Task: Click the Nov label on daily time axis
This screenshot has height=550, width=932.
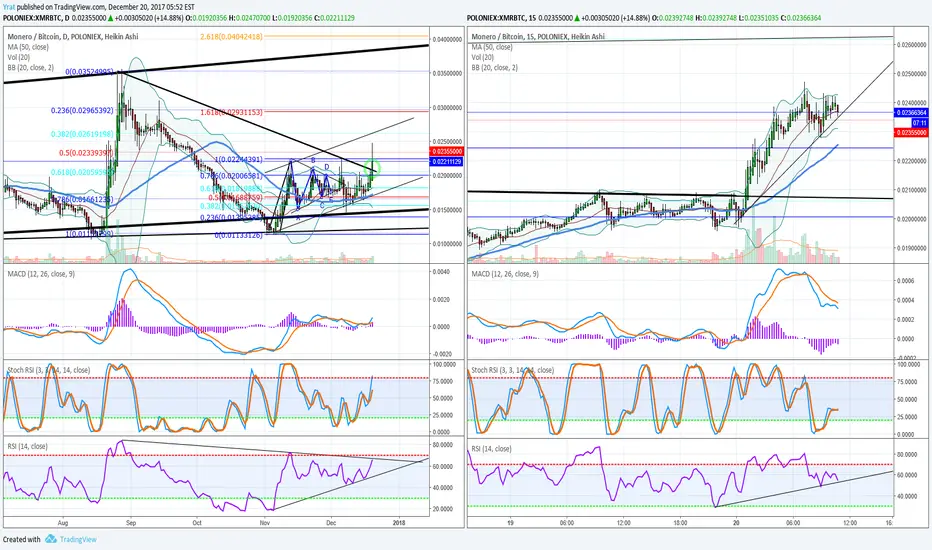Action: click(265, 523)
